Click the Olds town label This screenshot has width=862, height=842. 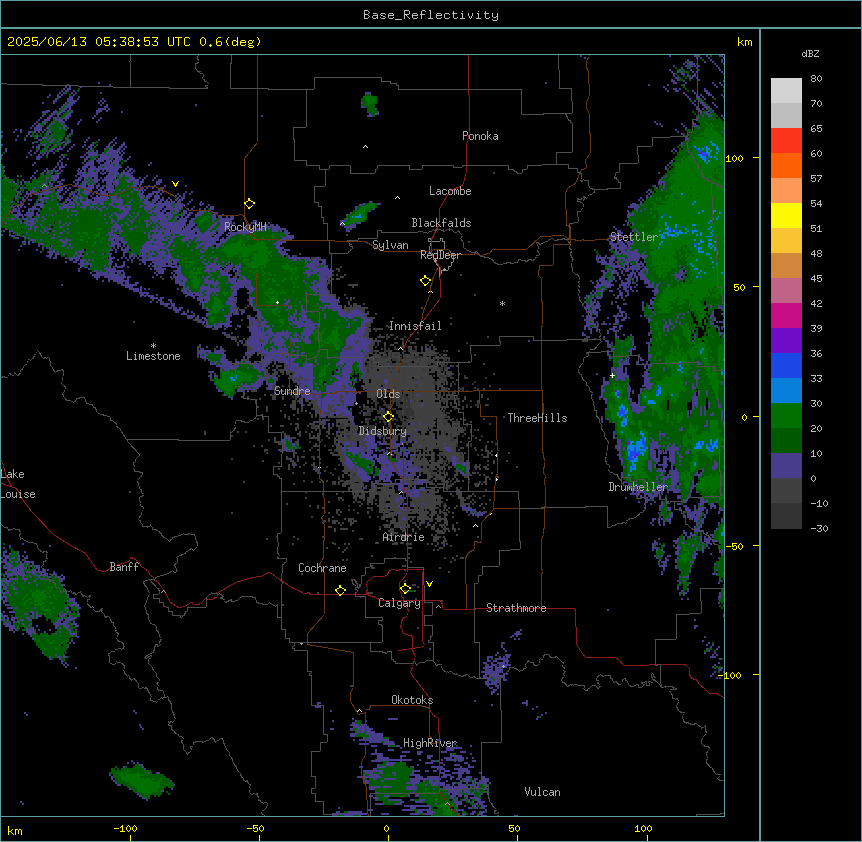coord(388,394)
